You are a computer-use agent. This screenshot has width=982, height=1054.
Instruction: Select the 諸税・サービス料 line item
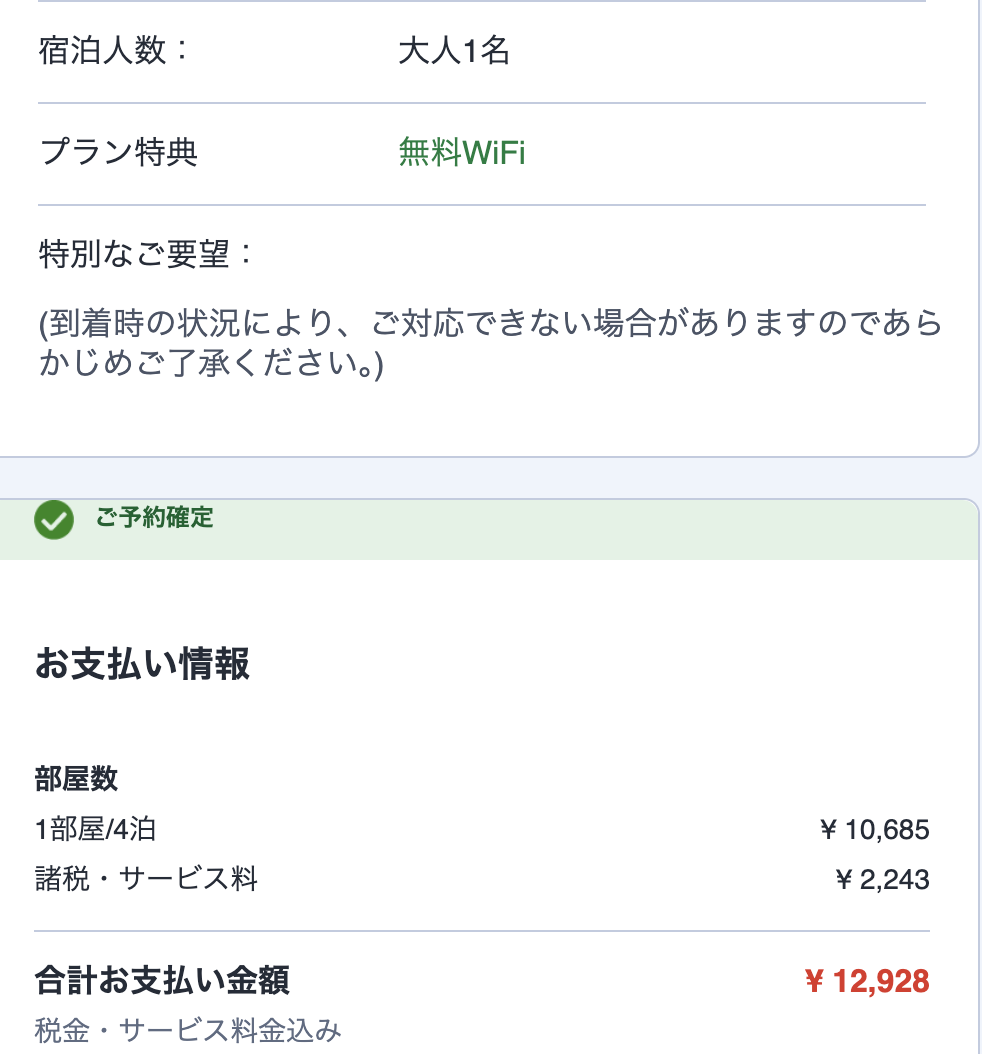point(146,880)
